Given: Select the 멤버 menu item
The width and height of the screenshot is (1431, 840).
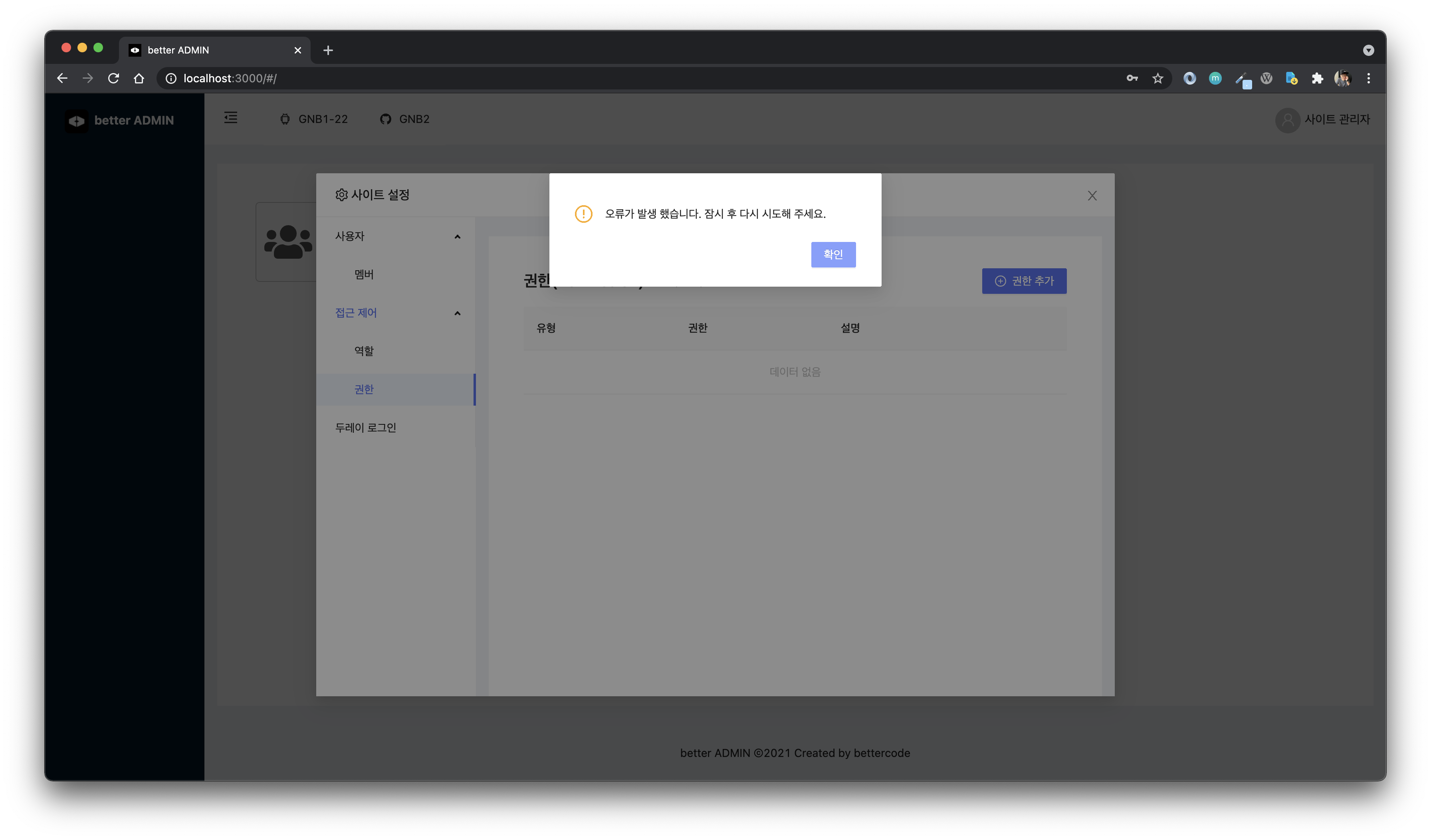Looking at the screenshot, I should (x=363, y=274).
